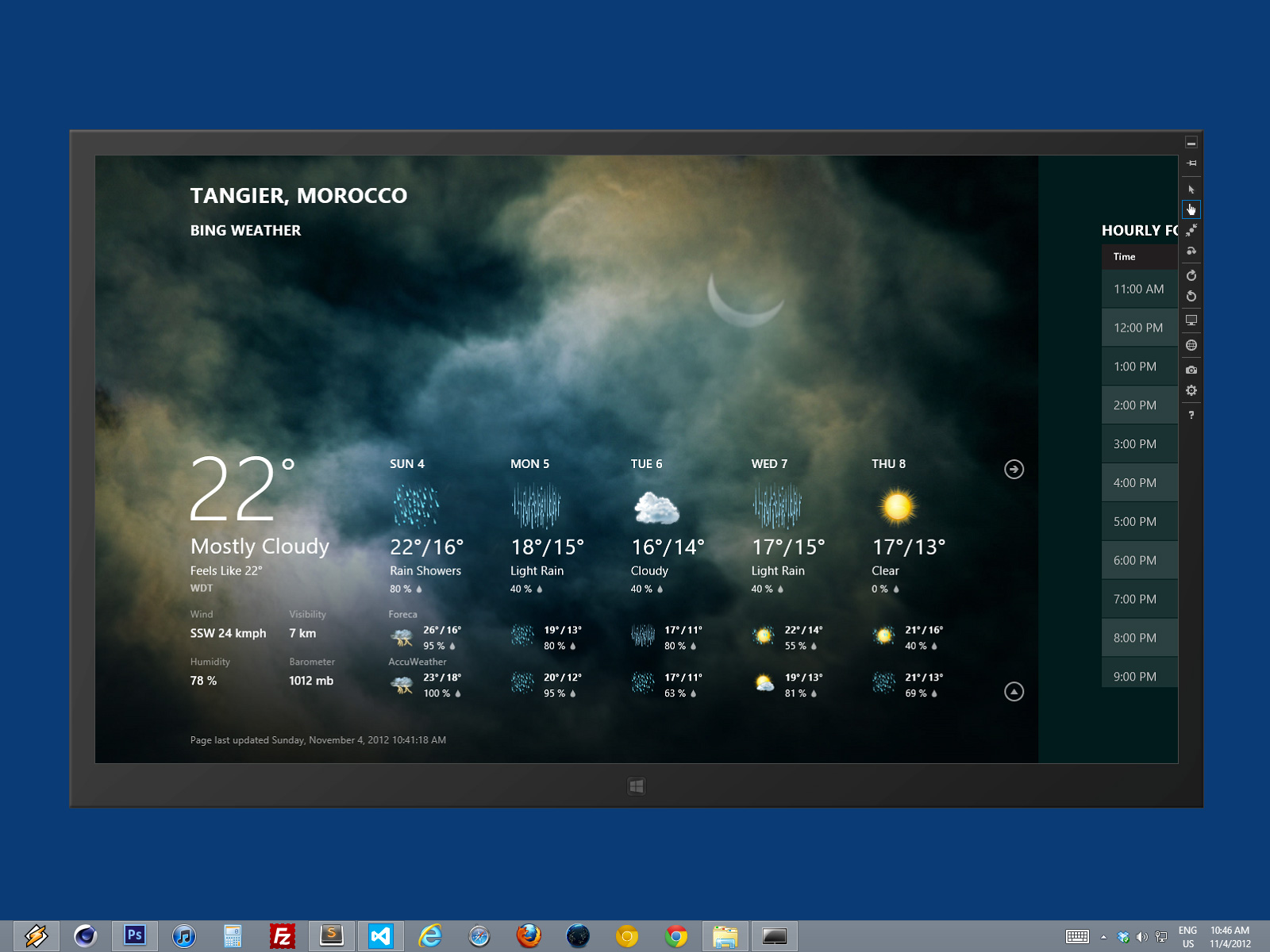The width and height of the screenshot is (1270, 952).
Task: Open Thursday 8 clear forecast
Action: pyautogui.click(x=909, y=525)
